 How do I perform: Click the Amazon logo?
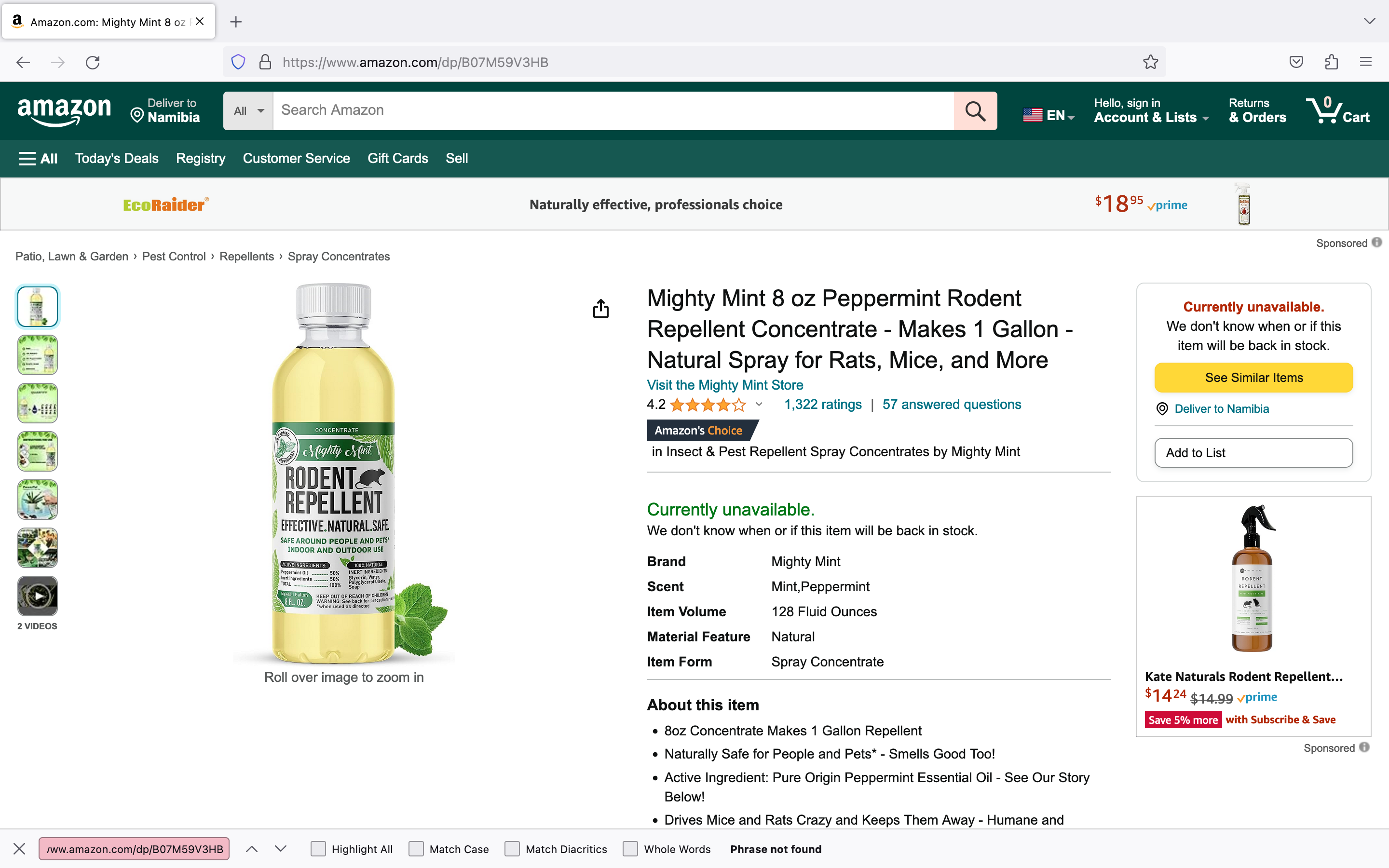pyautogui.click(x=64, y=111)
